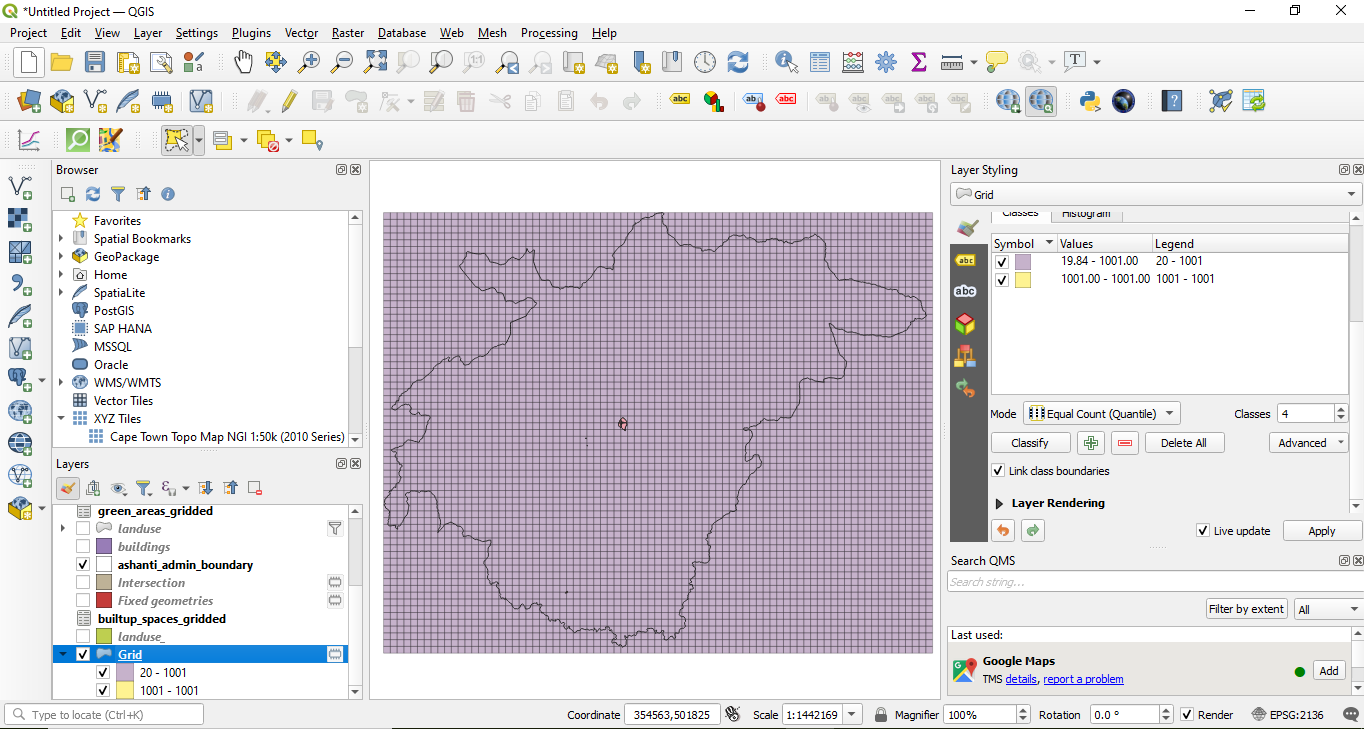Enable the buildings layer checkbox
The image size is (1364, 729).
[x=83, y=547]
